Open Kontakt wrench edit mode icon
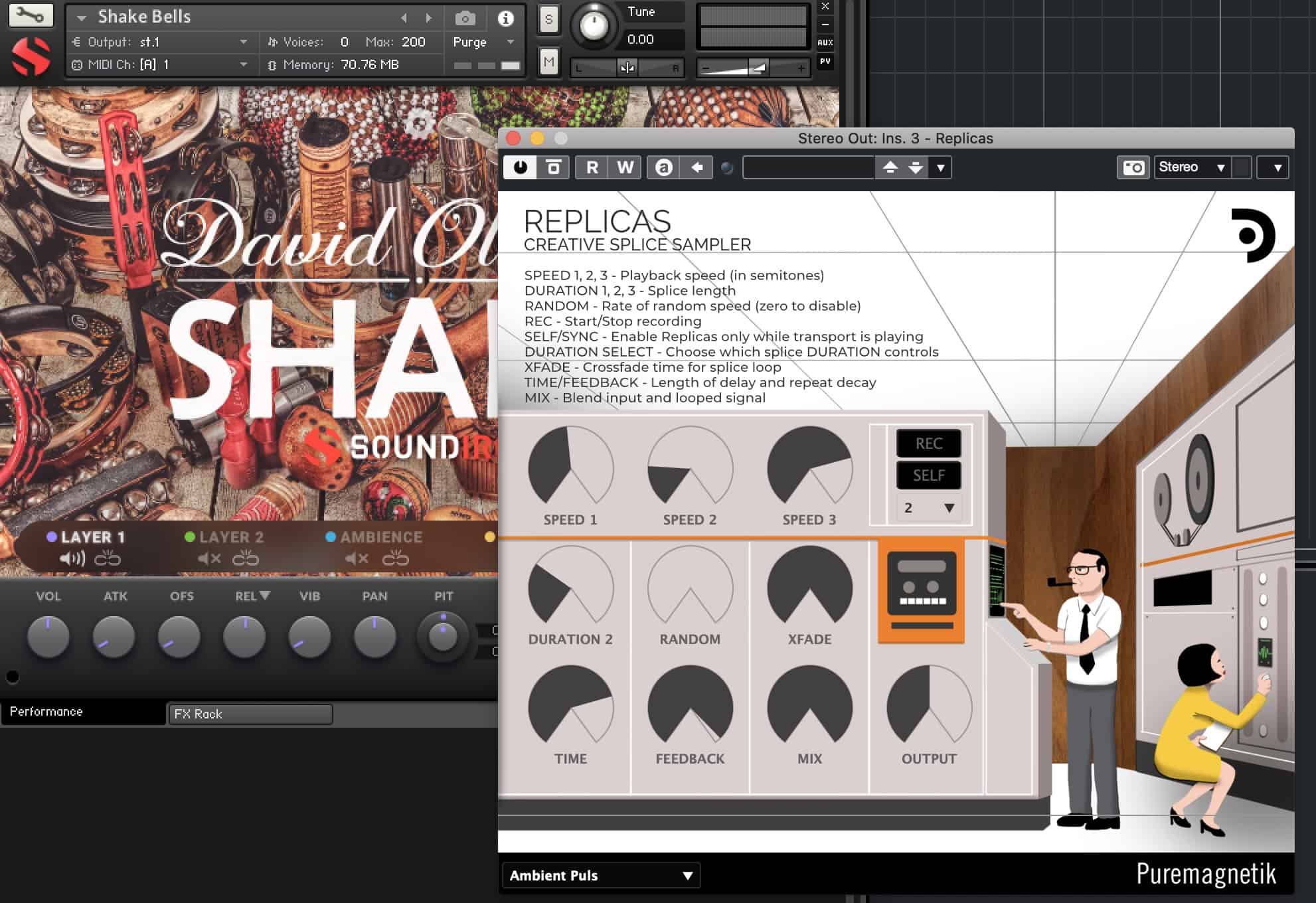The width and height of the screenshot is (1316, 903). point(31,15)
